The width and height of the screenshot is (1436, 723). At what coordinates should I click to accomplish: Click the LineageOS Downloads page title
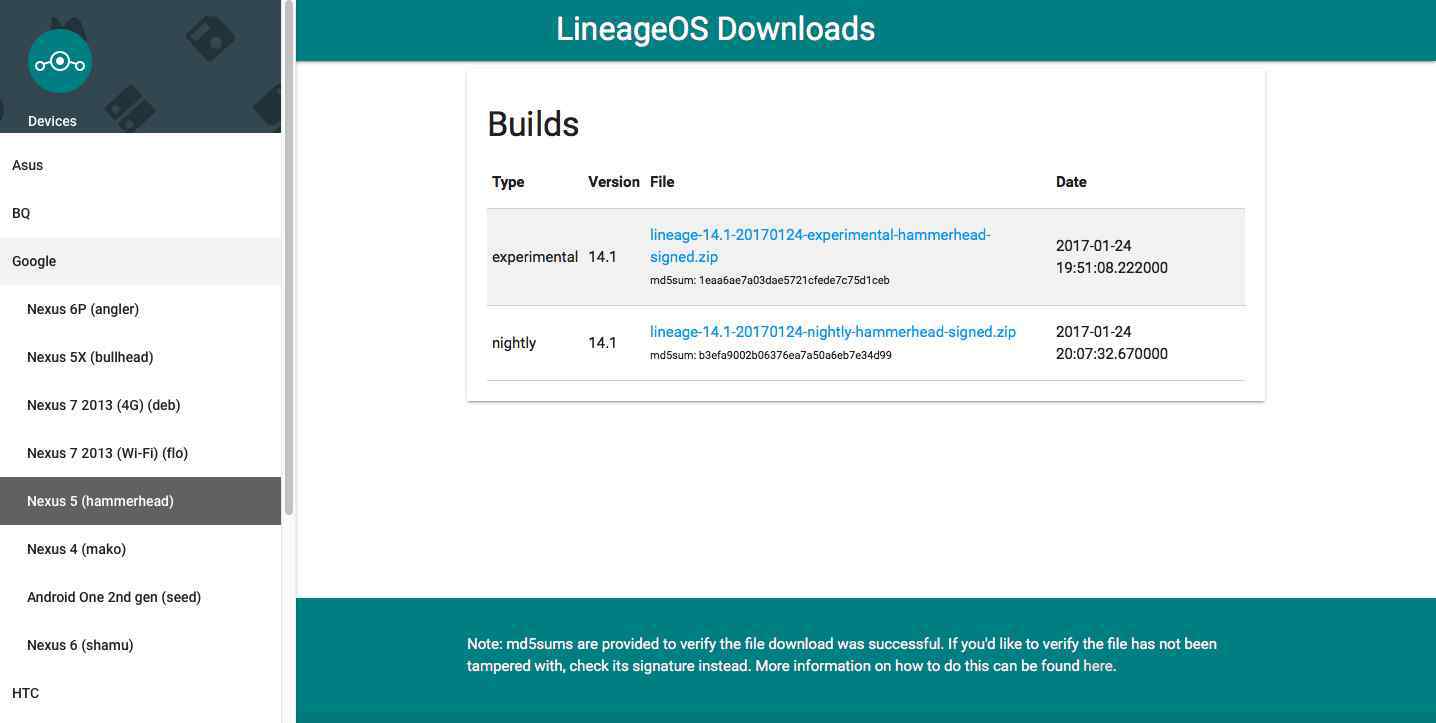tap(715, 29)
